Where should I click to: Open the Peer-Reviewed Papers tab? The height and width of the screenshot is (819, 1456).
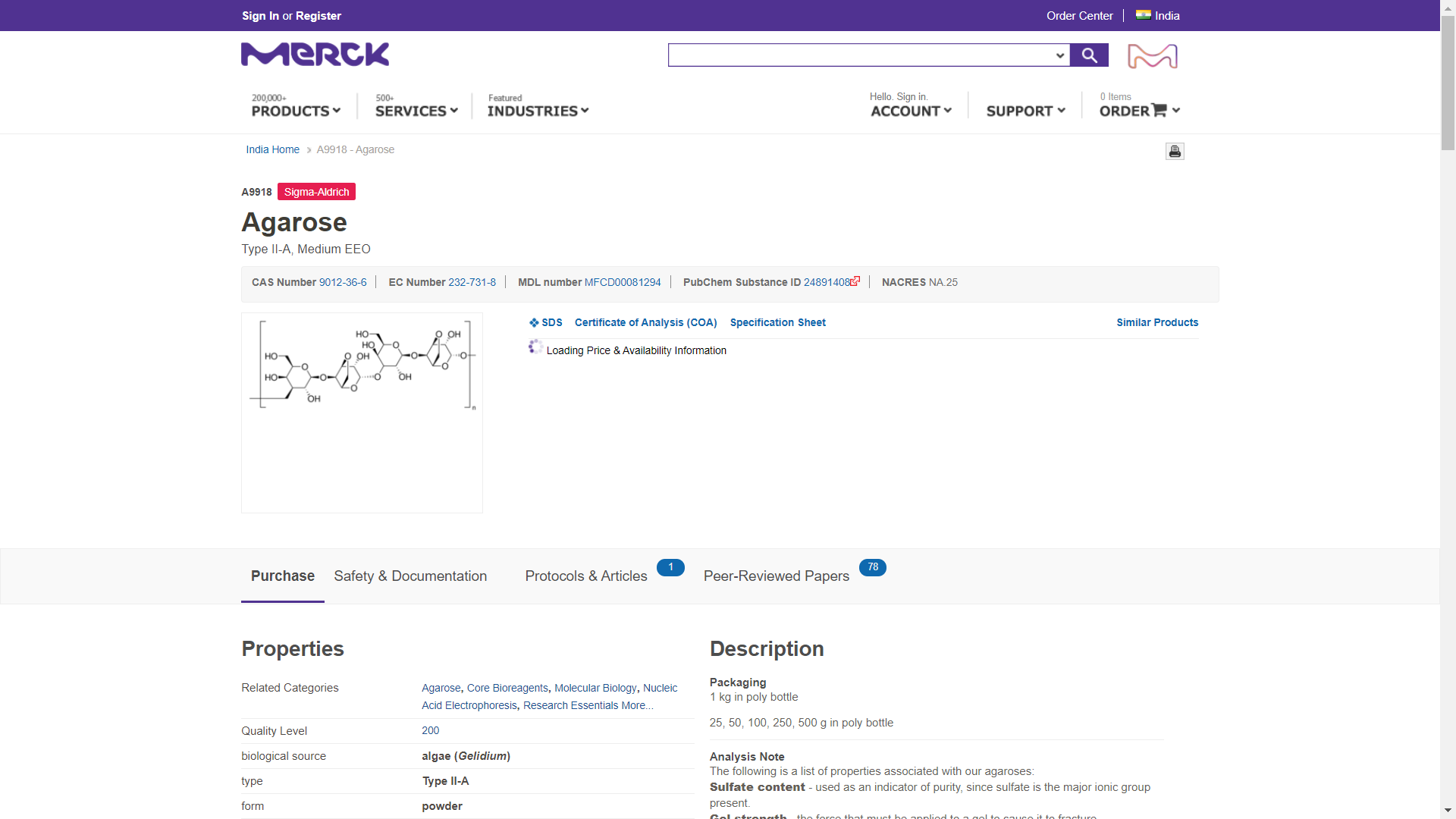tap(777, 576)
